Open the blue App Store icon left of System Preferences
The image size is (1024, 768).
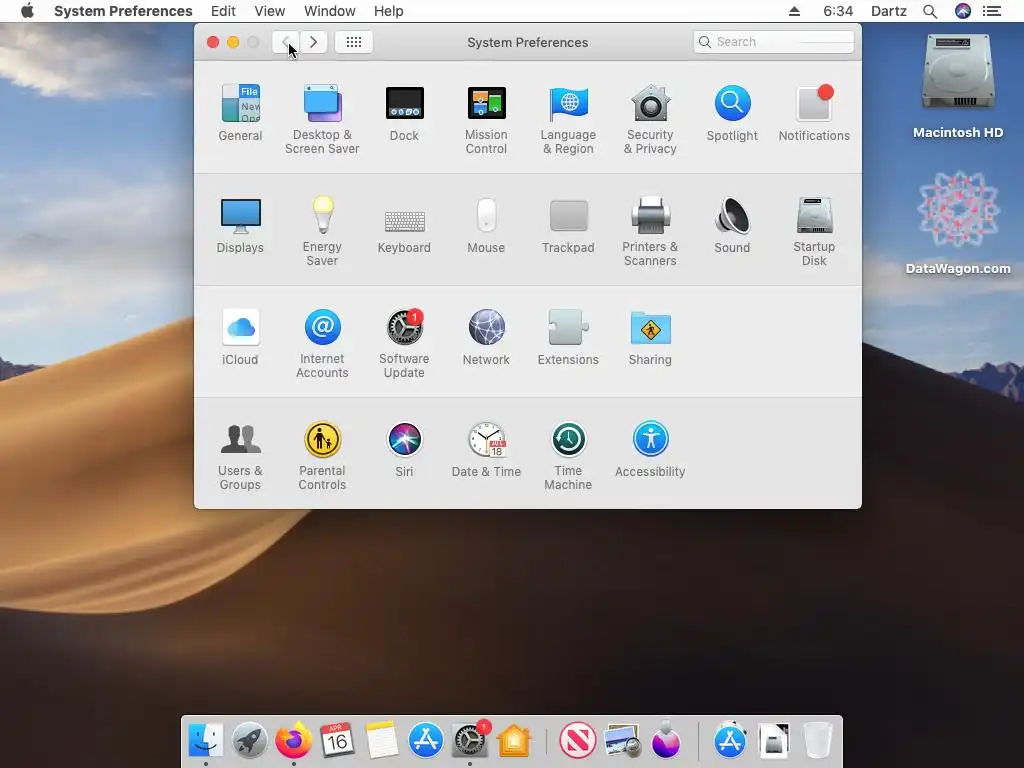coord(426,741)
